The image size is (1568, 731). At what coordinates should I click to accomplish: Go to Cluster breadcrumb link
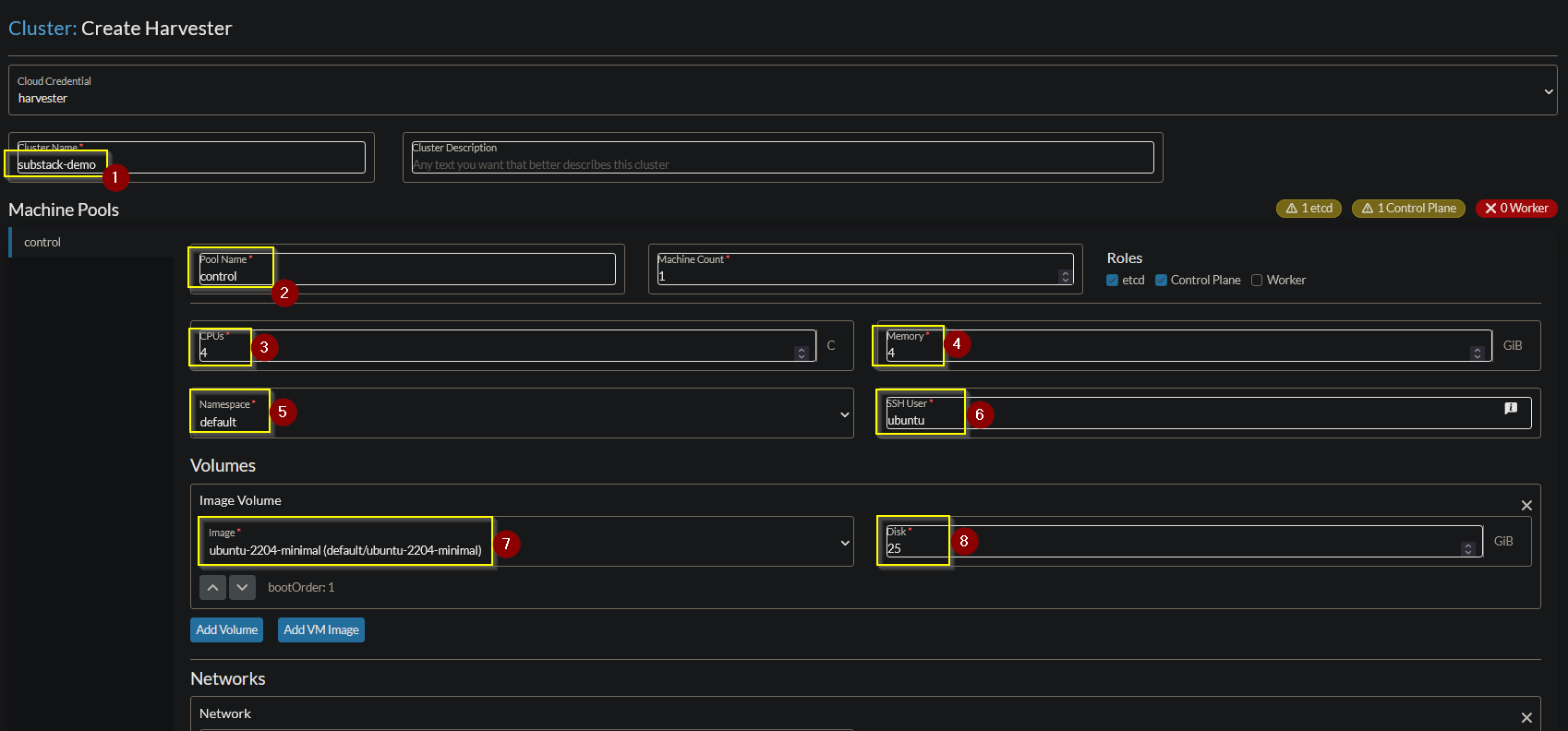42,29
